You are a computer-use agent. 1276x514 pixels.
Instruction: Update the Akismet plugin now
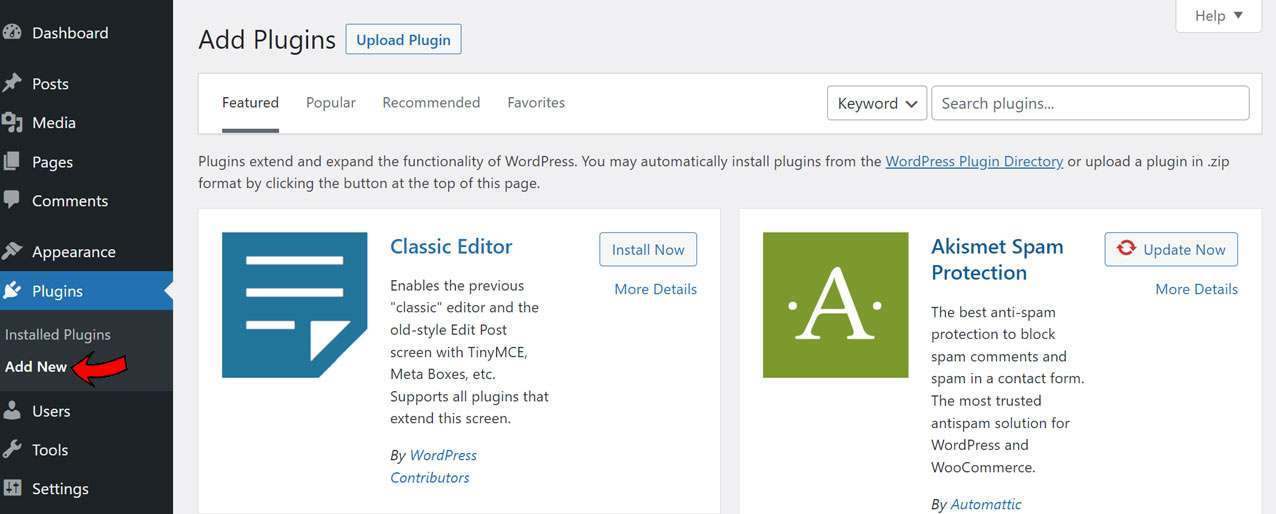[x=1171, y=249]
